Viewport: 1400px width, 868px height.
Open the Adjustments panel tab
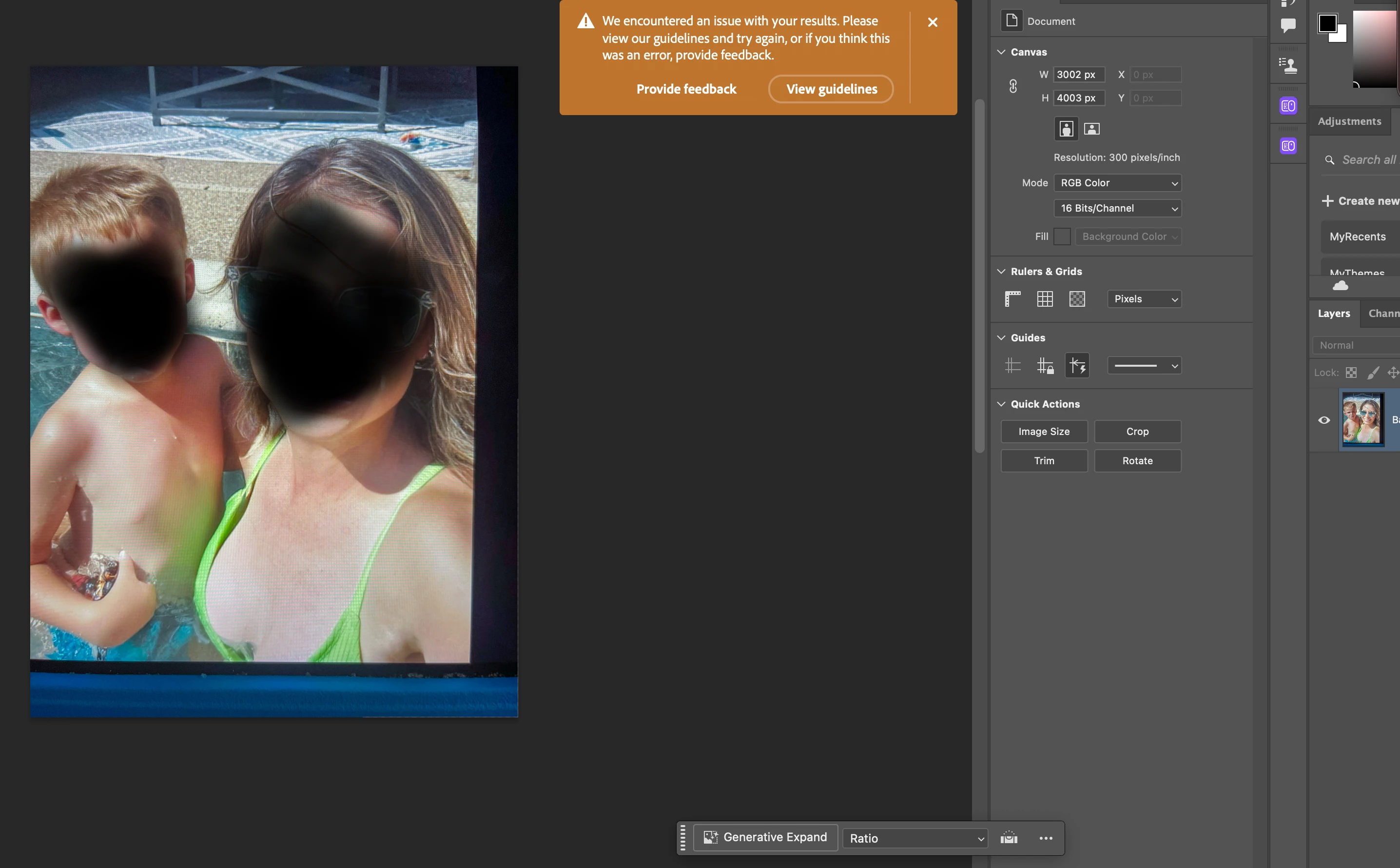point(1349,121)
